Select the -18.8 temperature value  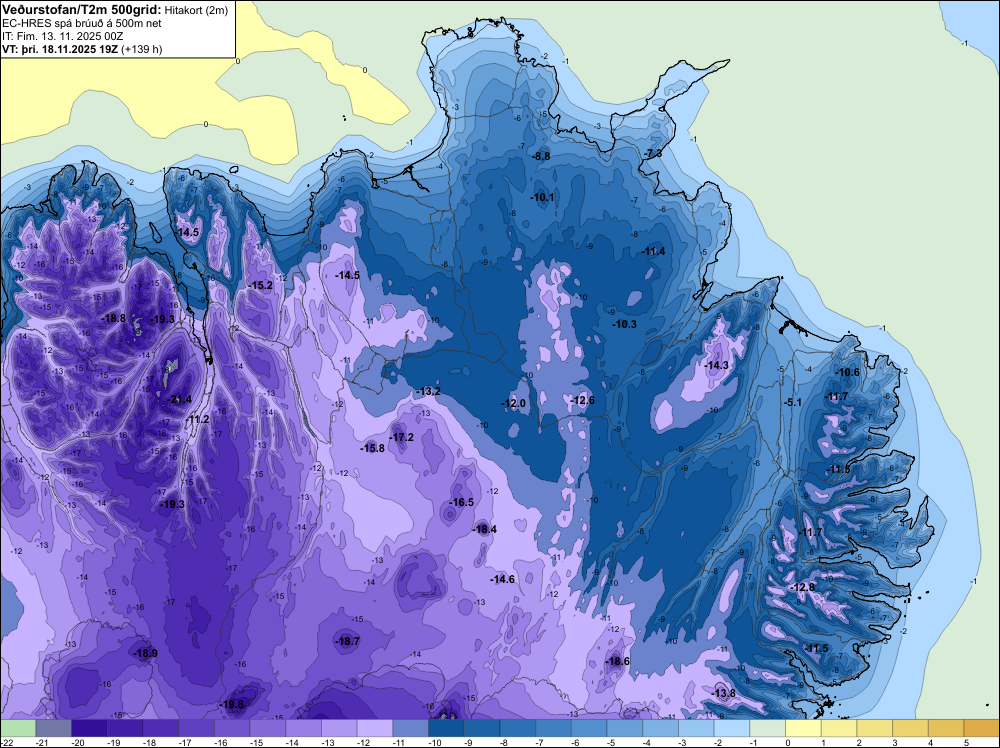tap(114, 318)
